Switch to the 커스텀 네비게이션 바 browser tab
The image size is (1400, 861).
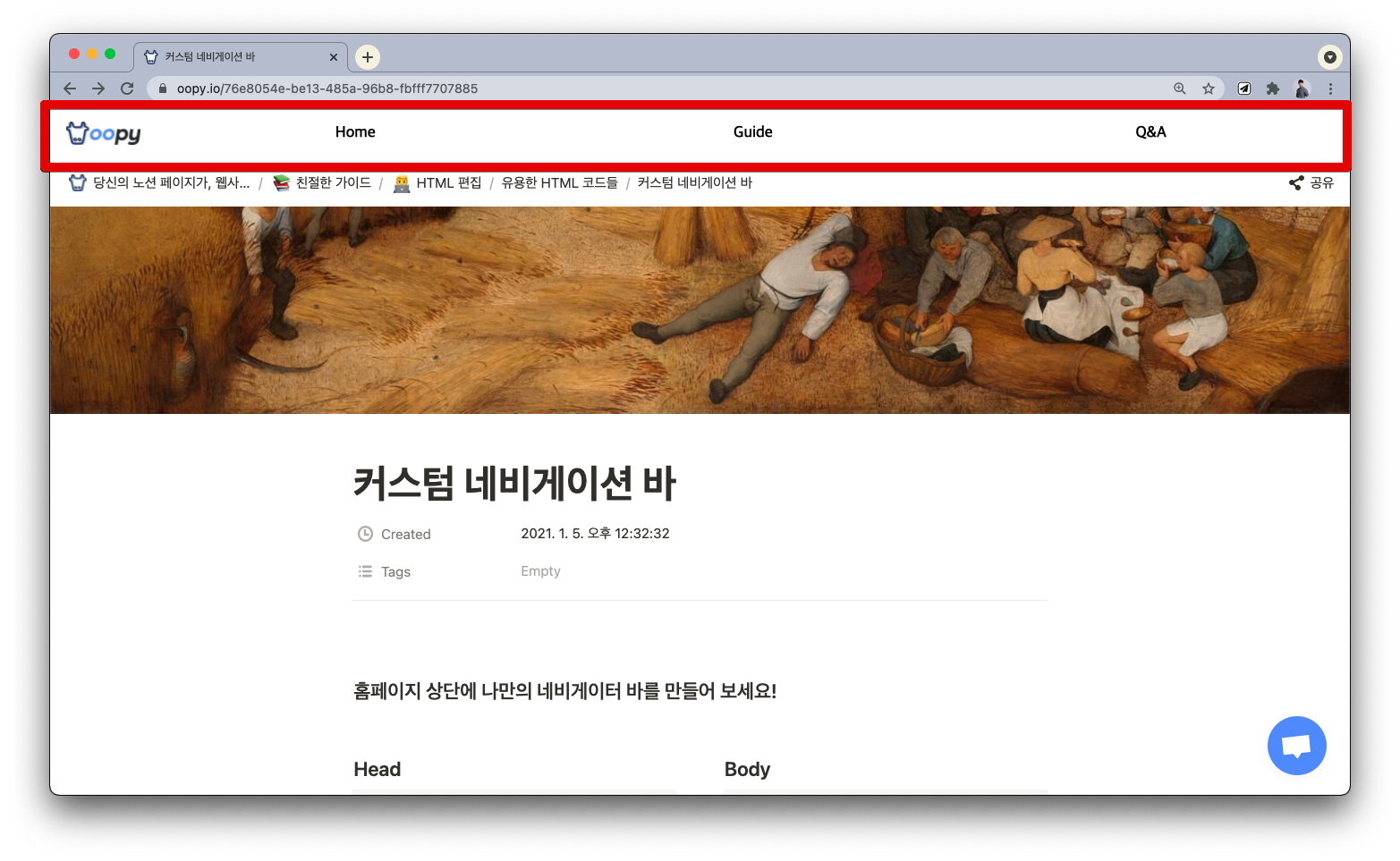point(240,57)
